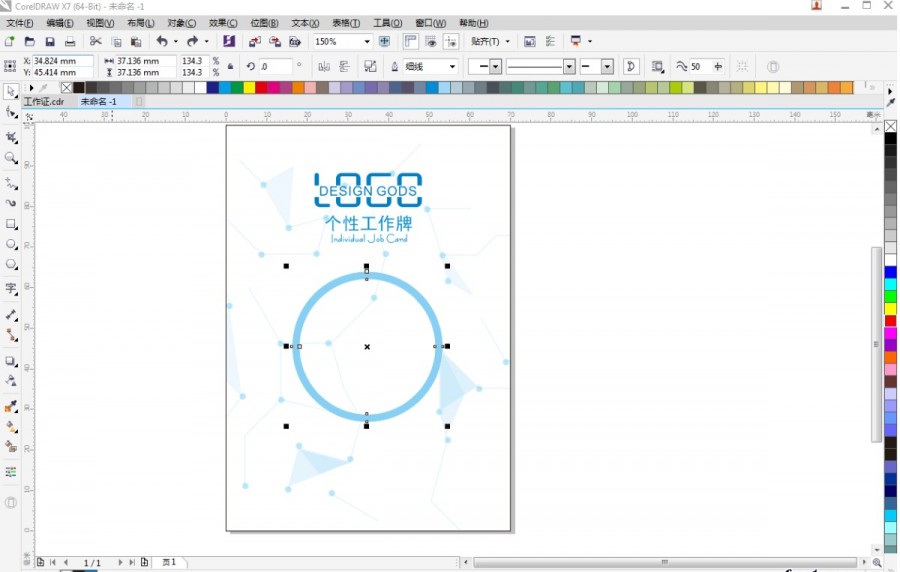Viewport: 900px width, 572px height.
Task: Click the X position input field
Action: pyautogui.click(x=62, y=61)
